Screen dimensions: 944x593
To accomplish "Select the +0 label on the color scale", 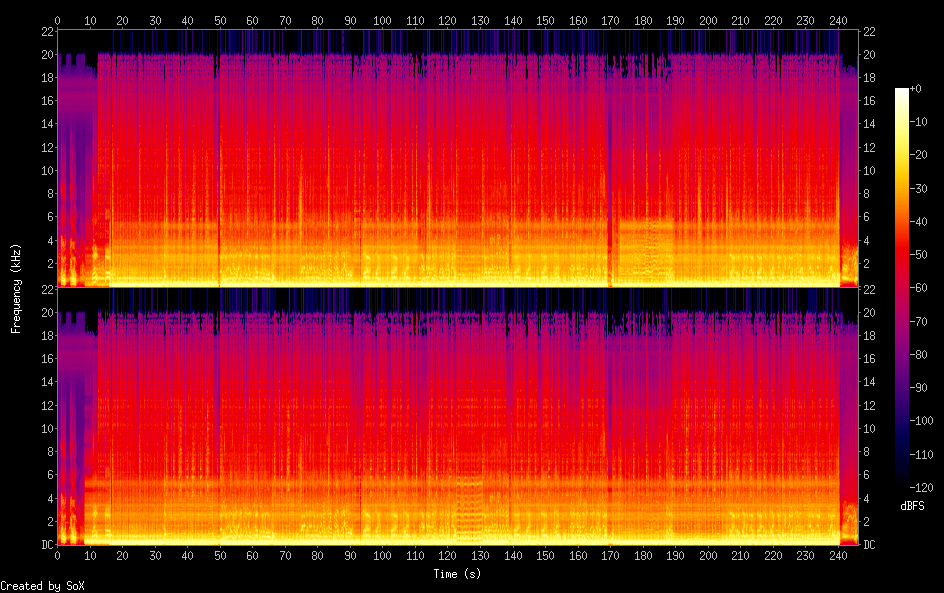I will click(x=917, y=89).
